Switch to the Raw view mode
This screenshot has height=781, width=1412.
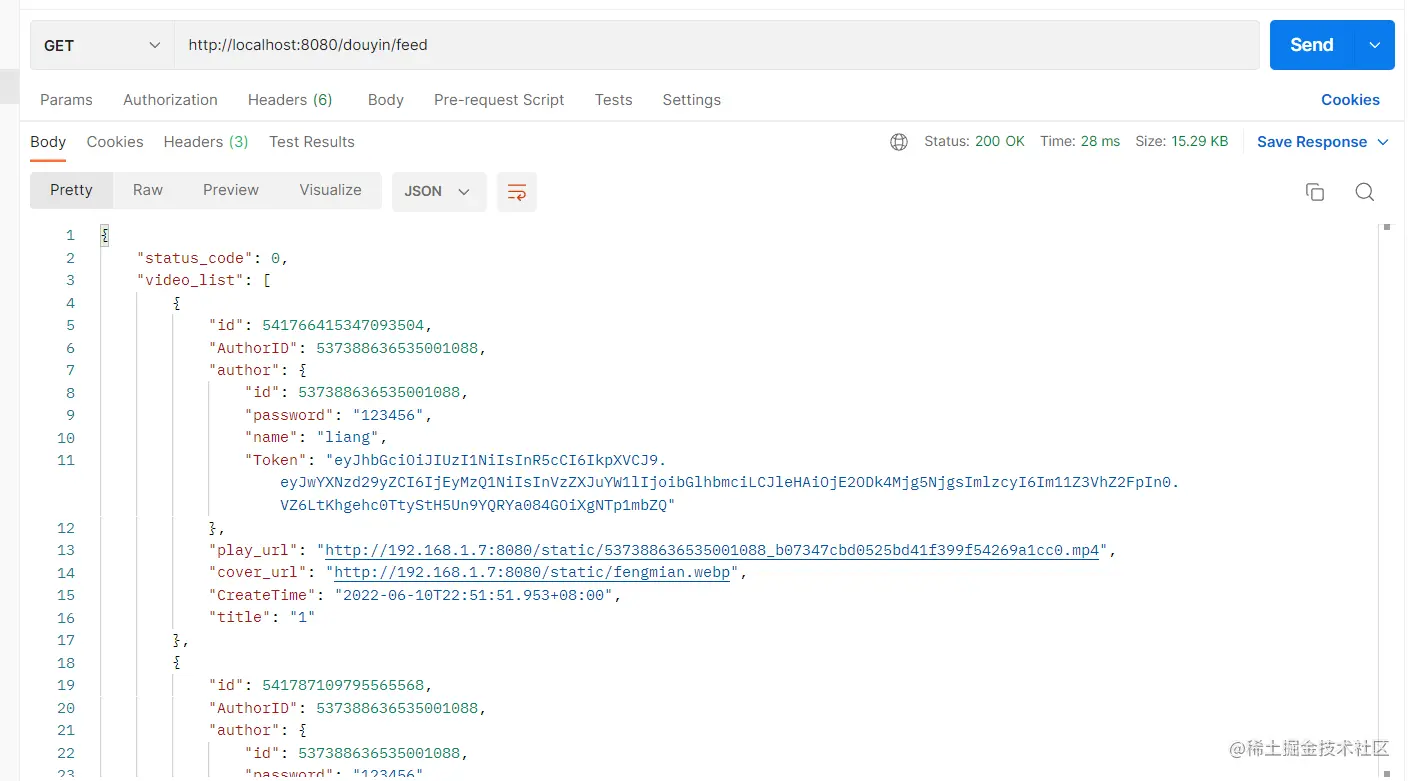(148, 190)
